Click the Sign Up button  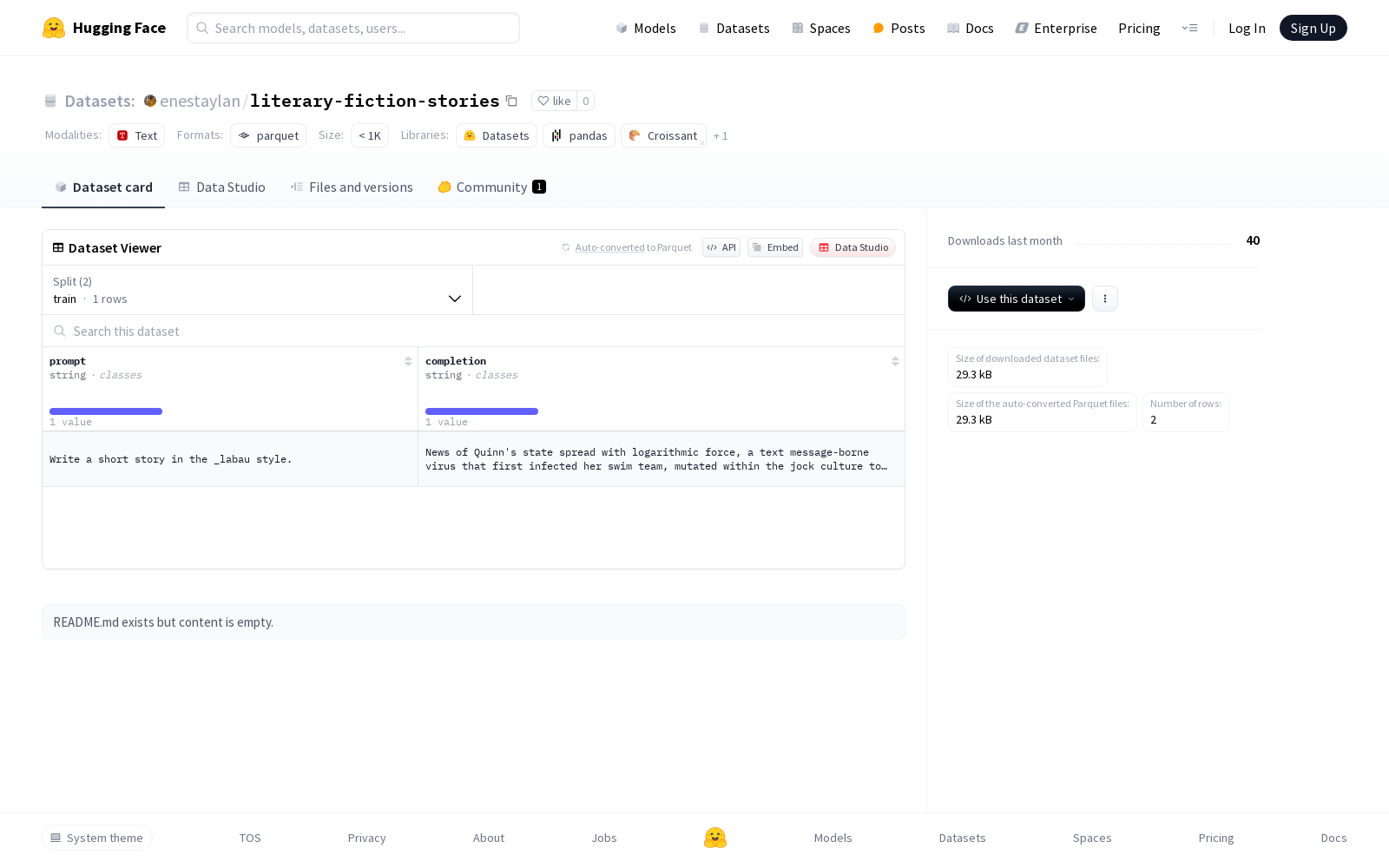[1313, 28]
